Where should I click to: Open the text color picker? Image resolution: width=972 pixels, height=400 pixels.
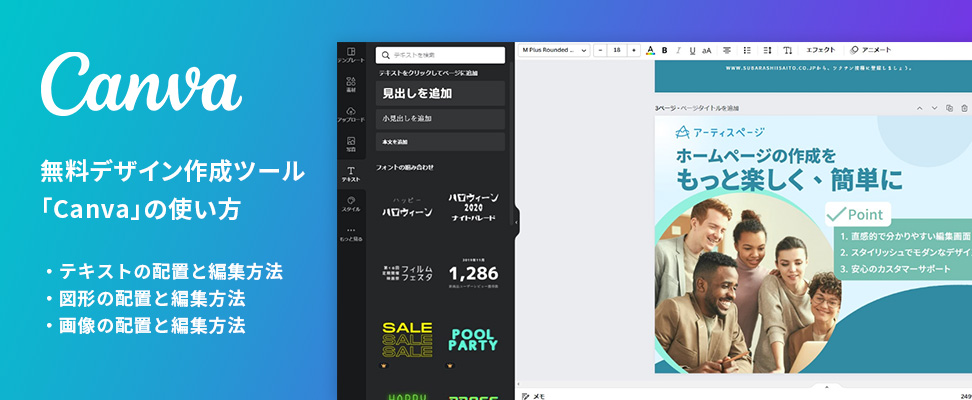point(650,50)
